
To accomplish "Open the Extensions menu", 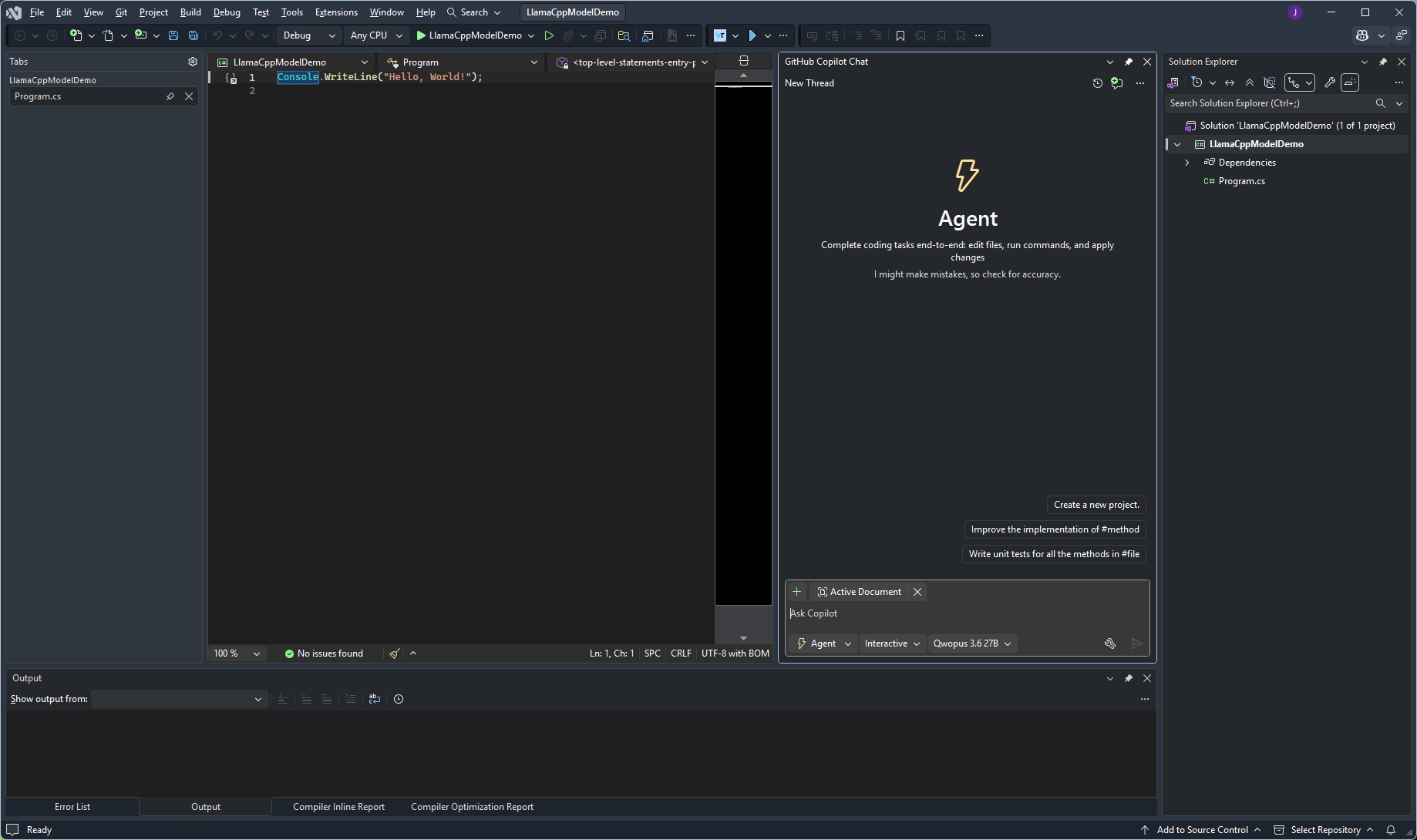I will (x=336, y=12).
